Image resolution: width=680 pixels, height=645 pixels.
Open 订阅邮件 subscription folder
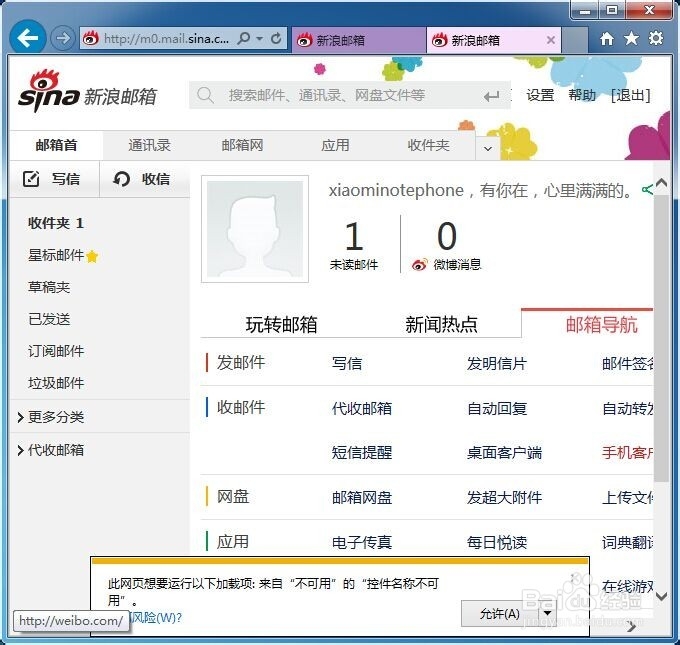coord(56,351)
